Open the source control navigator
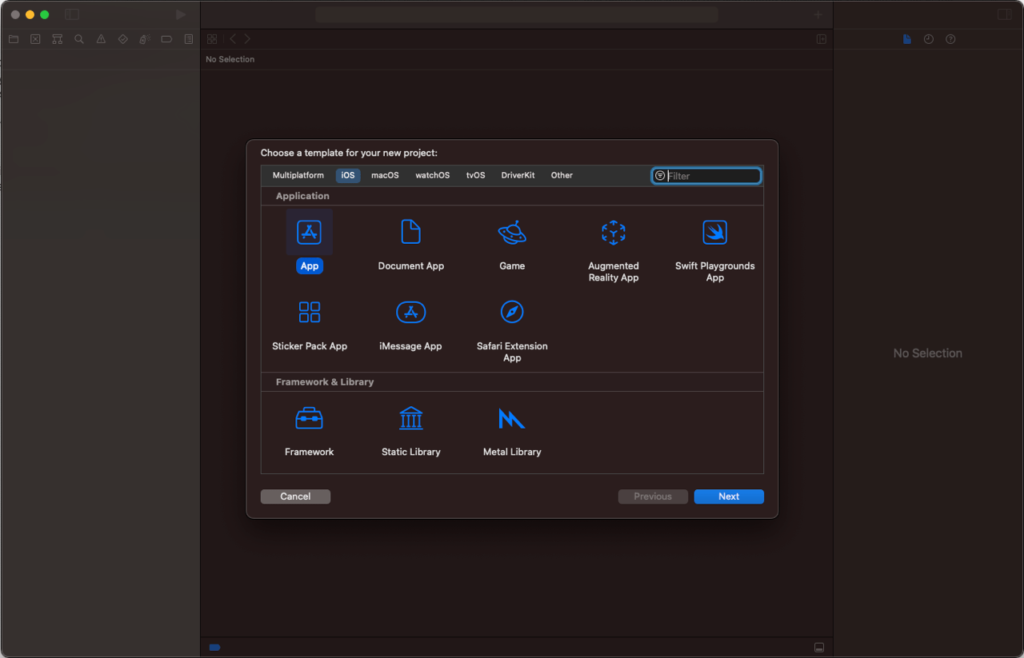The height and width of the screenshot is (658, 1024). click(x=35, y=39)
